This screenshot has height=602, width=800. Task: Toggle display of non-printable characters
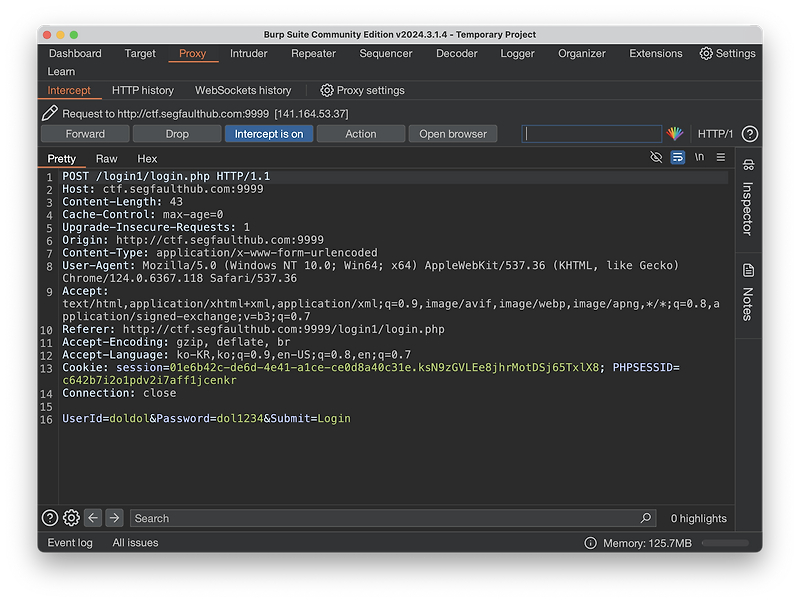coord(656,157)
